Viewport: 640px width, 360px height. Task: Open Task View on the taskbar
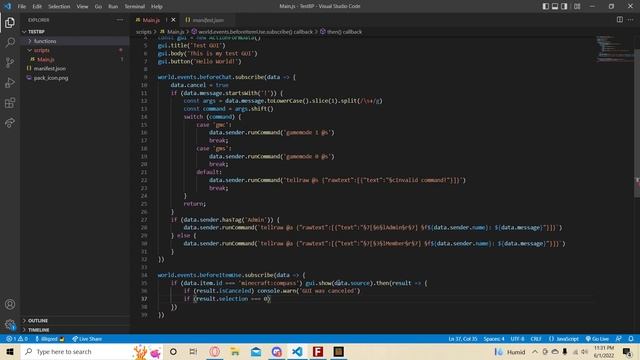click(x=193, y=351)
